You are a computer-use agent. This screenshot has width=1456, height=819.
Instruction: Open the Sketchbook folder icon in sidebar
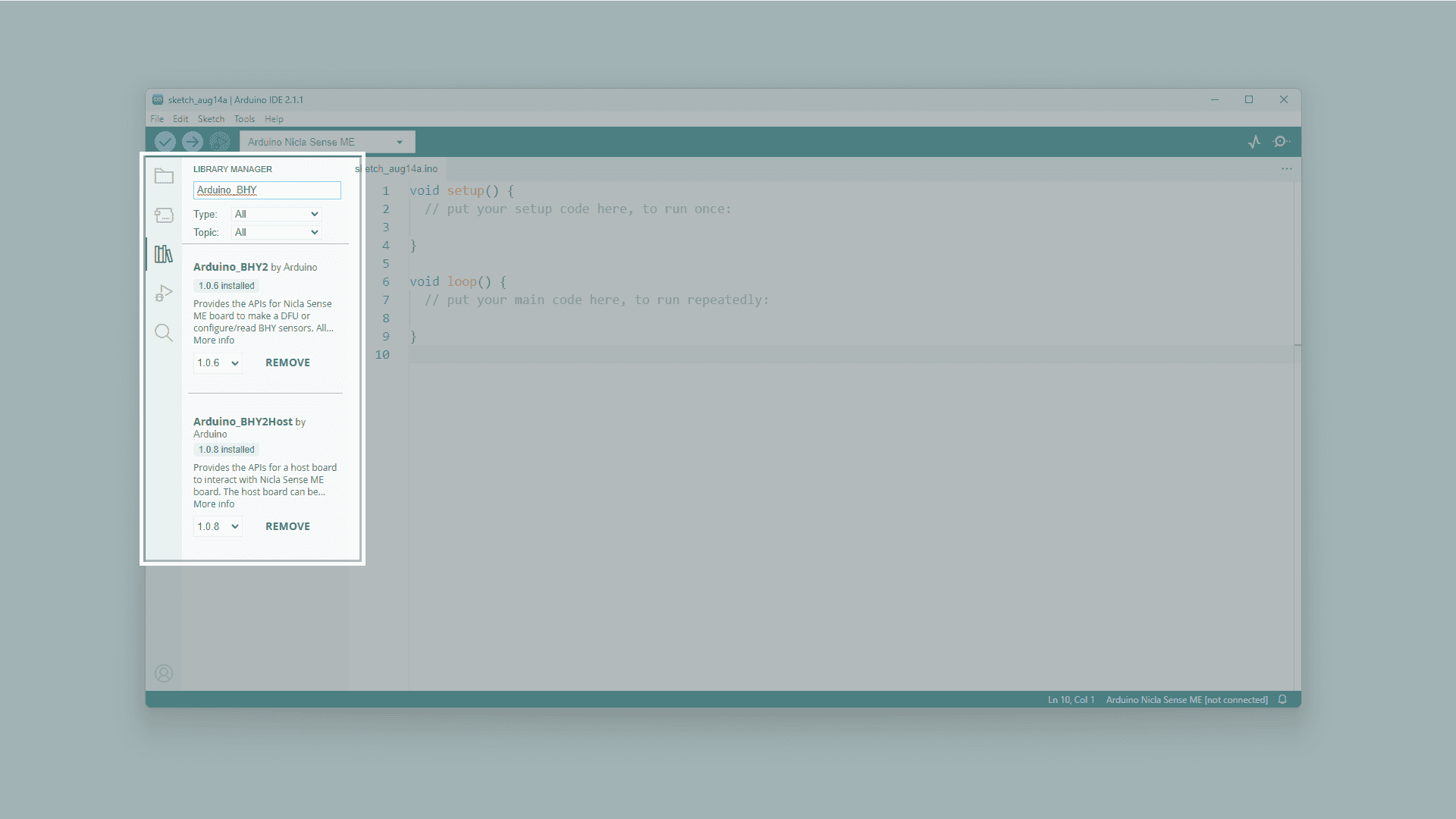pyautogui.click(x=164, y=177)
